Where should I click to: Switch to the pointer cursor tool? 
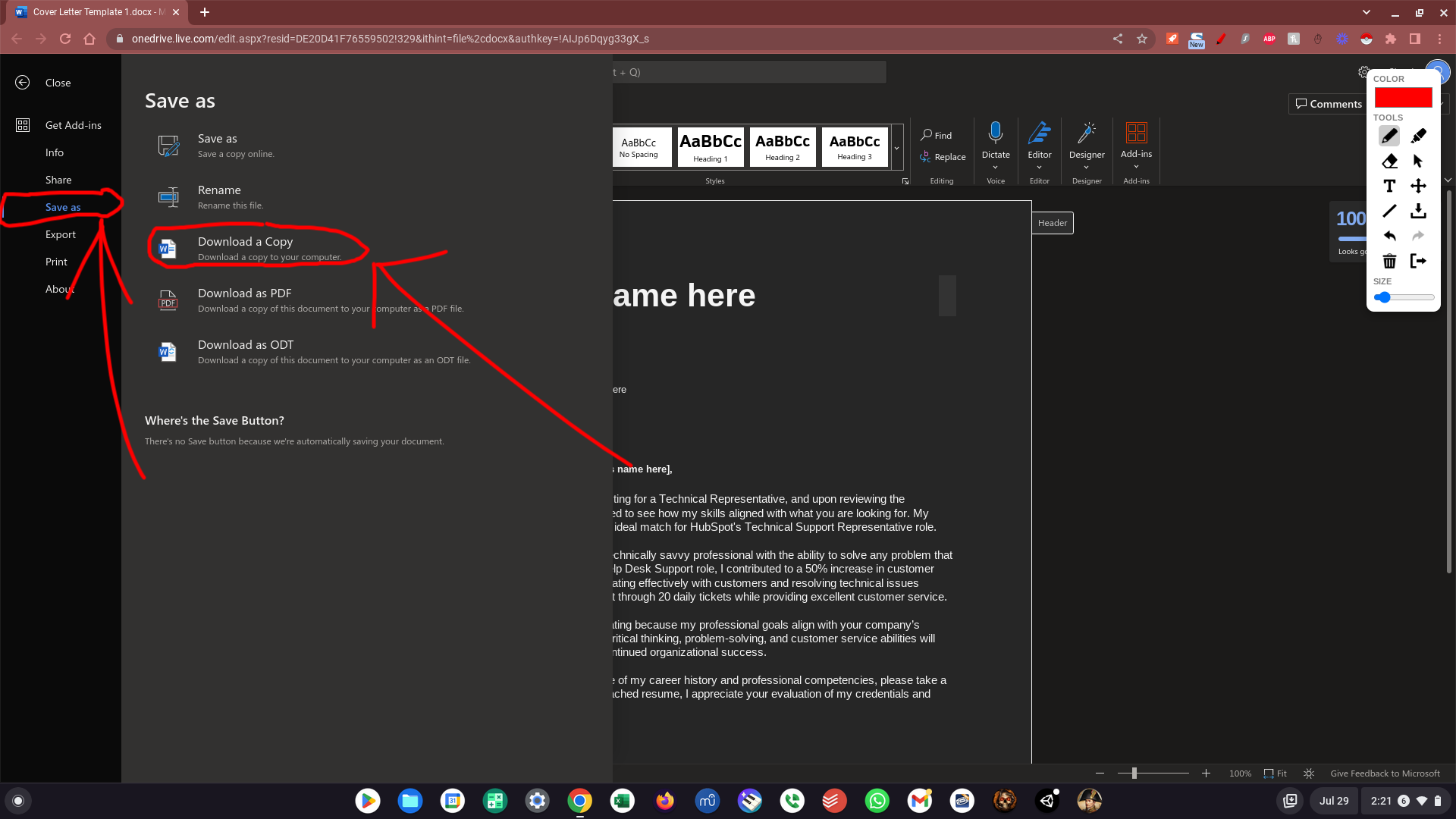[x=1418, y=161]
